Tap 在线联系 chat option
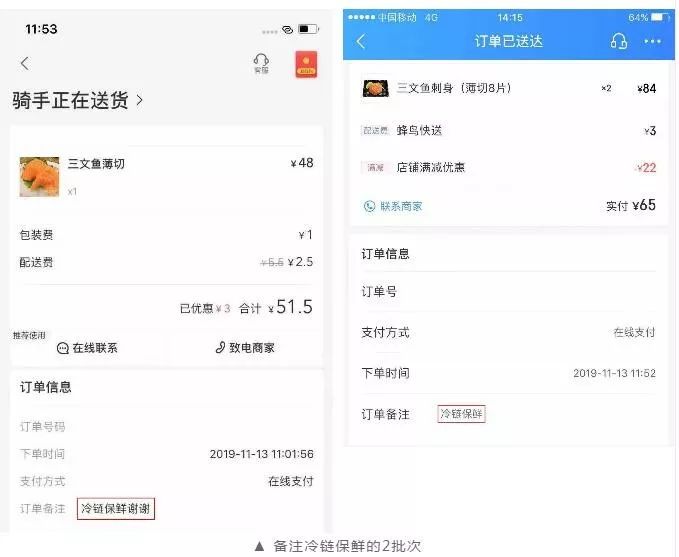Viewport: 679px width, 557px height. pos(87,348)
